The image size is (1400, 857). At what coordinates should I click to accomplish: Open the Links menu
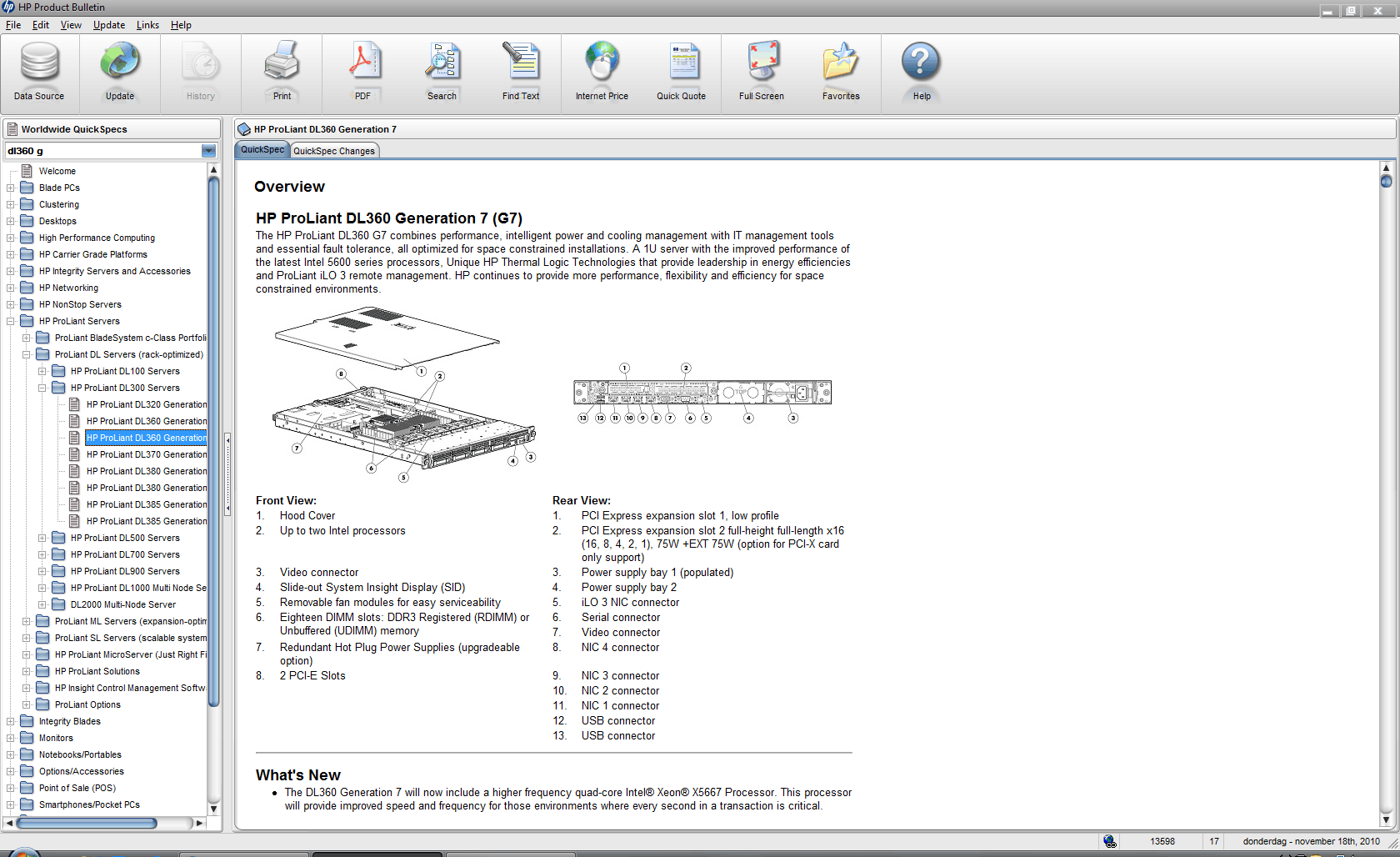click(x=147, y=25)
